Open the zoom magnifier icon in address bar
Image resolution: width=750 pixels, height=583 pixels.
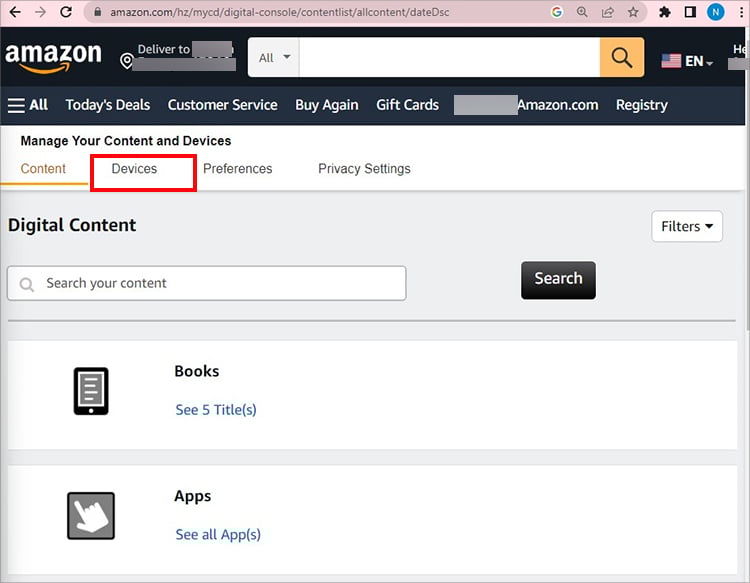coord(582,12)
